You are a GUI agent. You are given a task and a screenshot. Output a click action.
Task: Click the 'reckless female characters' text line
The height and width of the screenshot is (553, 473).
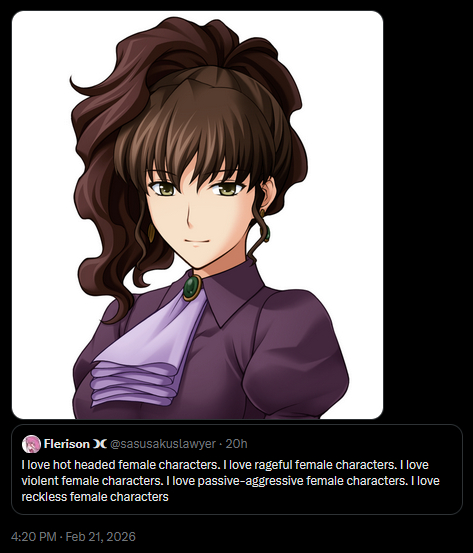click(95, 497)
